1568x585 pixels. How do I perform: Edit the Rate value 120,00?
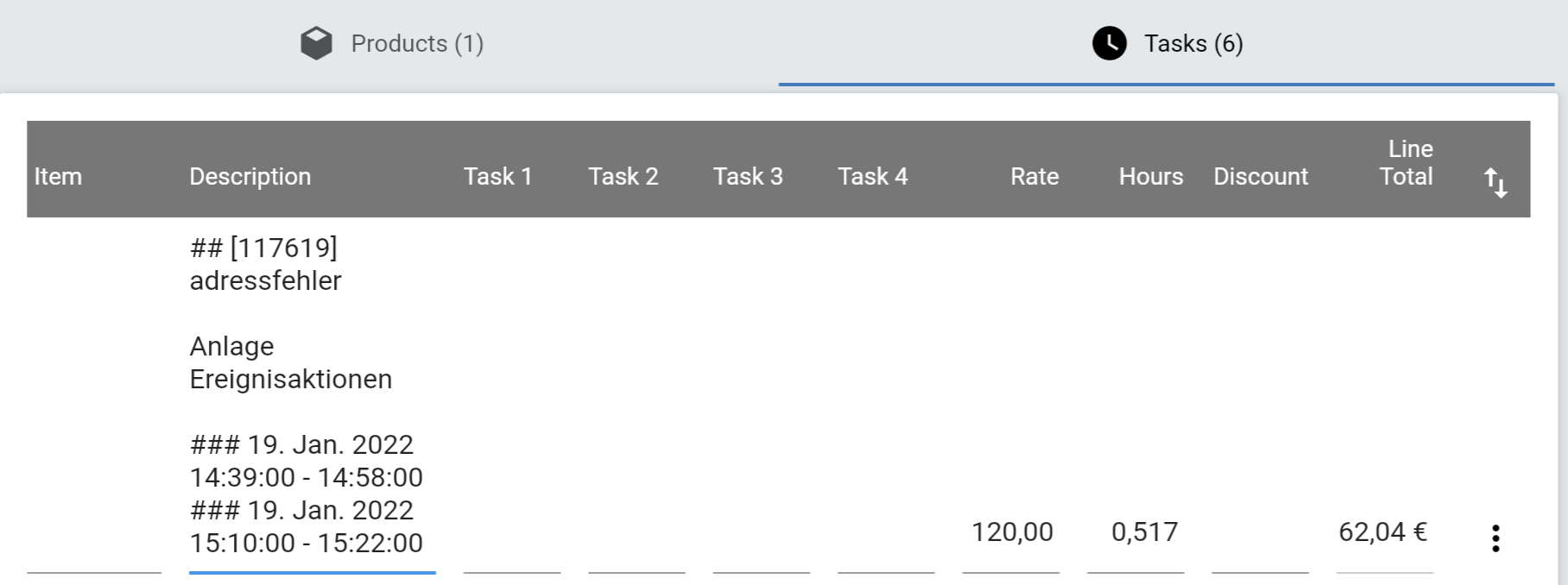pos(1011,532)
